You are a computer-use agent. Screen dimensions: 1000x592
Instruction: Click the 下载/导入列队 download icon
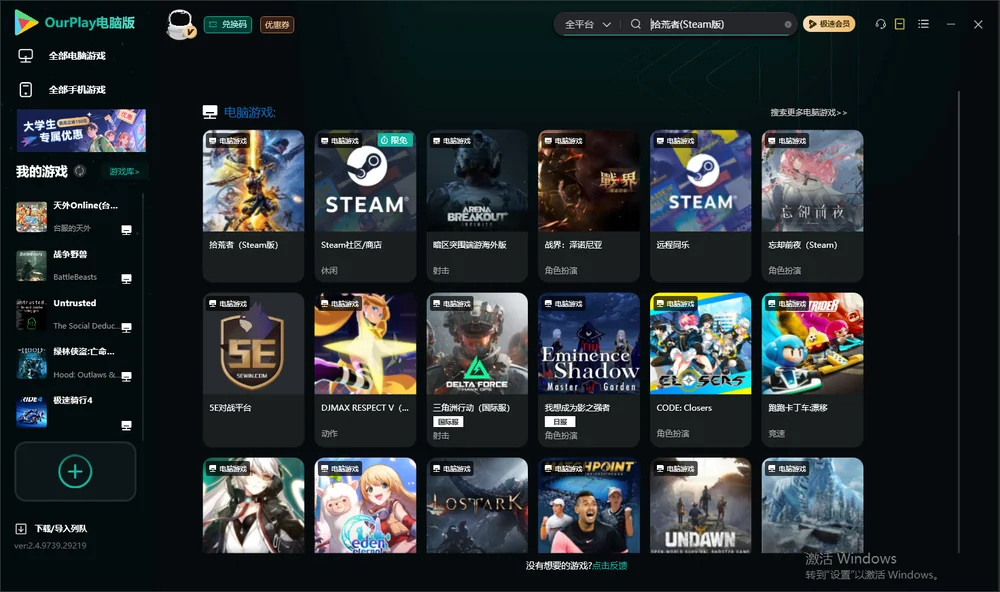tap(21, 529)
